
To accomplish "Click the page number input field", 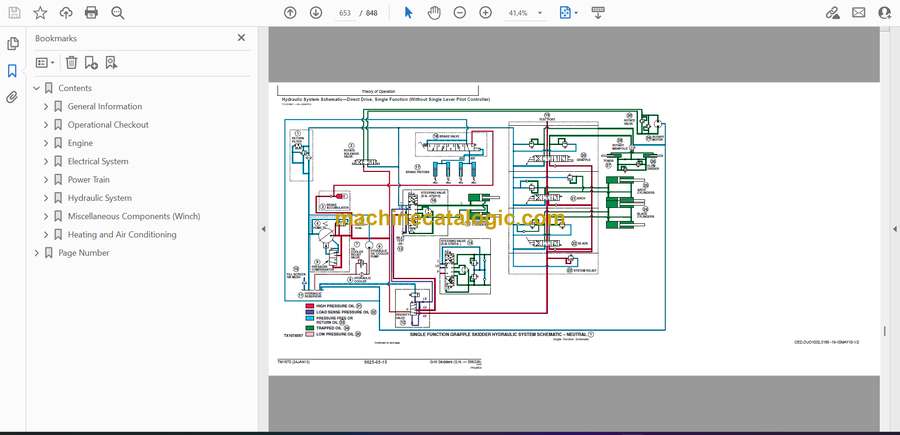I will coord(345,13).
